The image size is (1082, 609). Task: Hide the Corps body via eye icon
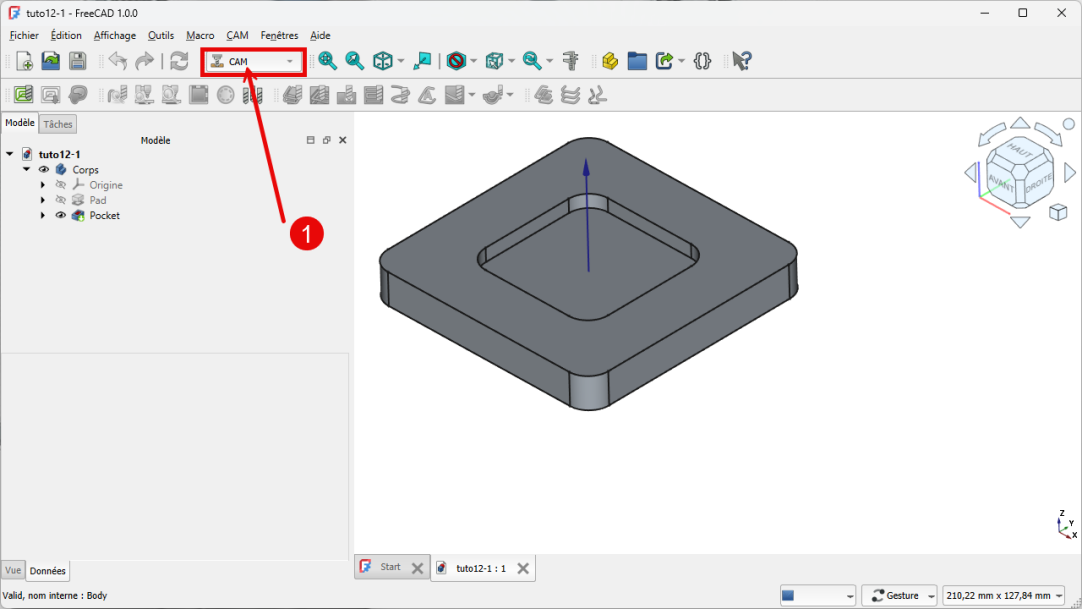(x=43, y=170)
